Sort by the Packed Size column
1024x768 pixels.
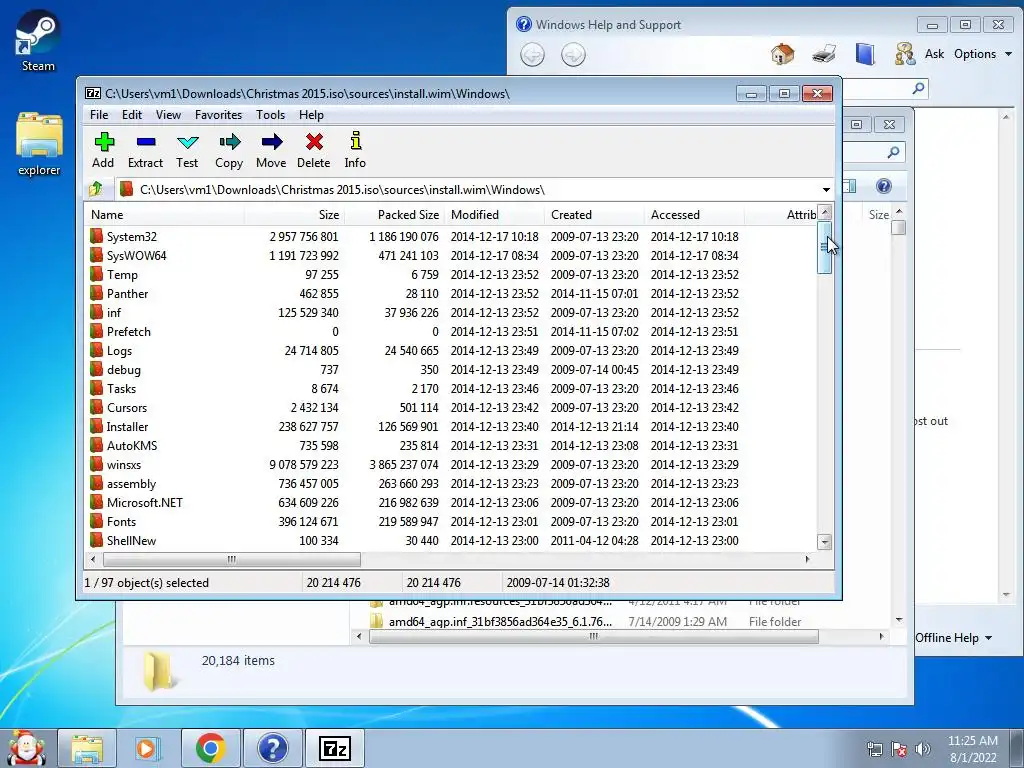[394, 215]
